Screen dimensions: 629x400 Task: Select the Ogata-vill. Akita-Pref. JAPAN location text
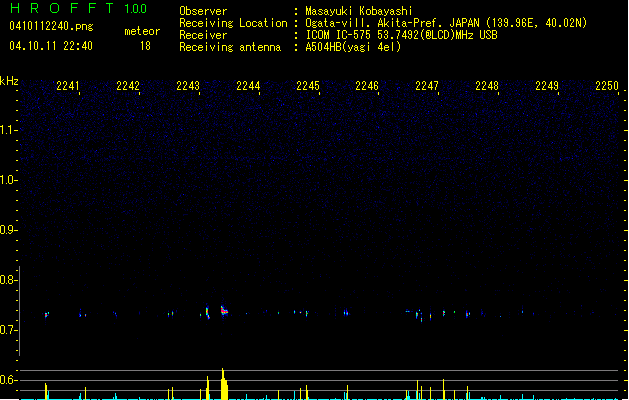tap(446, 23)
